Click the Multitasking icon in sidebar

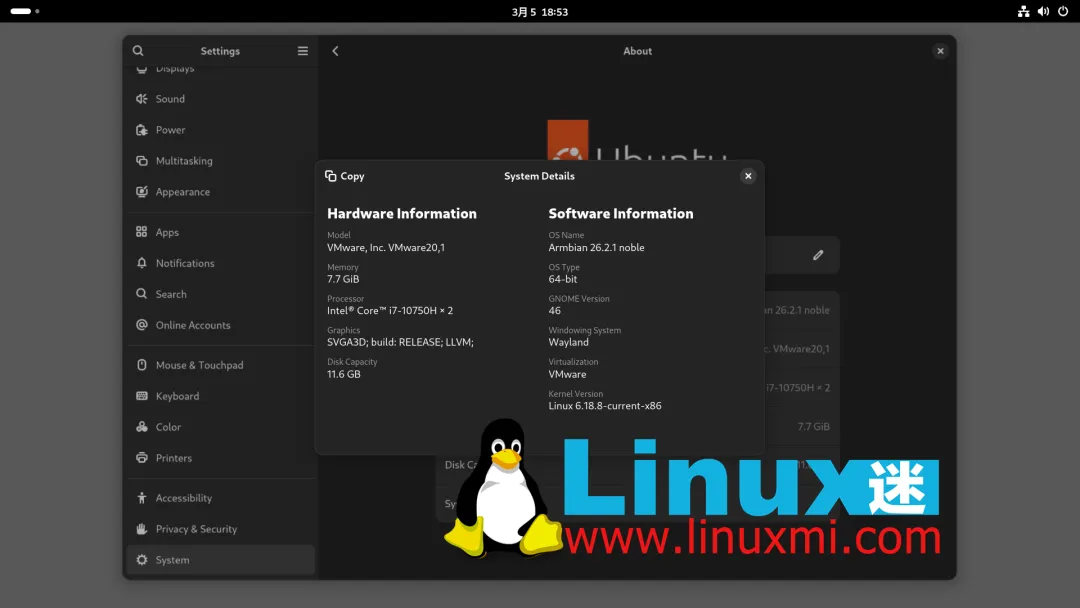[142, 161]
